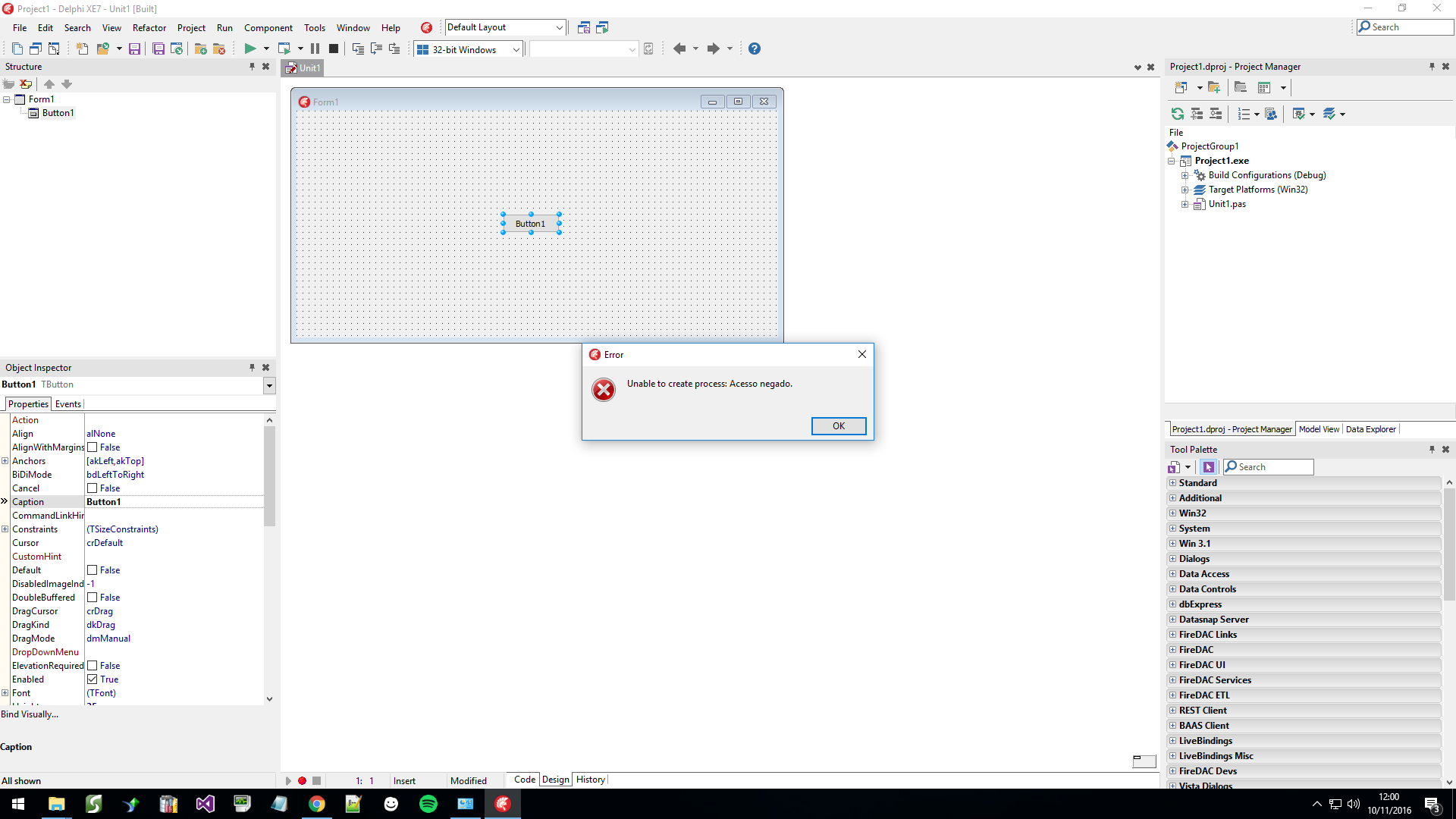Expand the Standard palette category
Screen dimensions: 1456x819
coord(1173,483)
